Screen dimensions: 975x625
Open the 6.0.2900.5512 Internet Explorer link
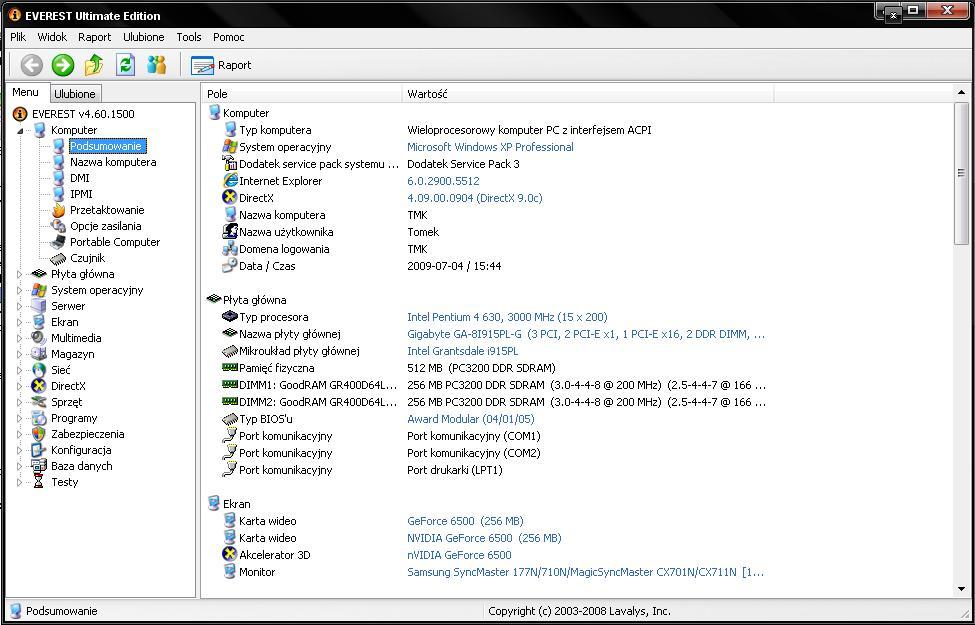point(443,181)
